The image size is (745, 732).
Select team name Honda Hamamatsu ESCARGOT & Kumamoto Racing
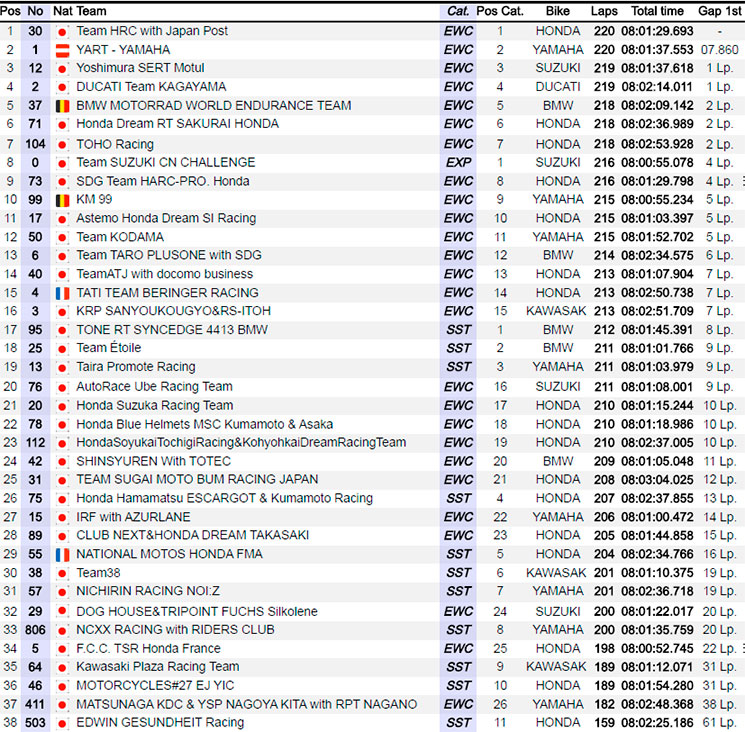225,498
